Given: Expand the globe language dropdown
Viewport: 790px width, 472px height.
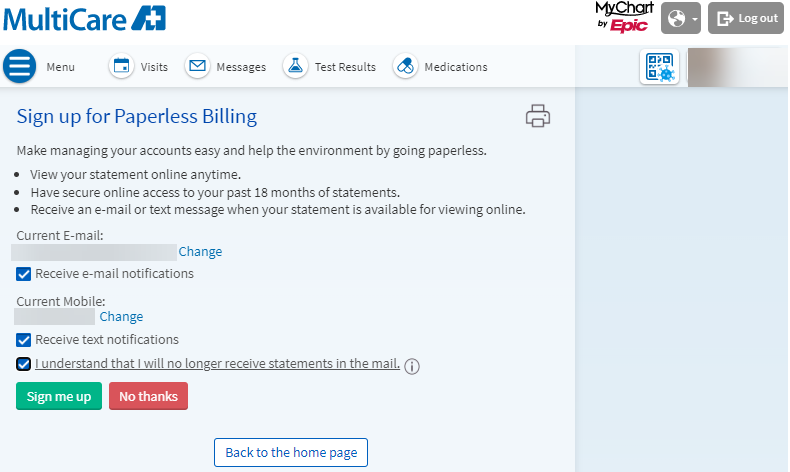Looking at the screenshot, I should pyautogui.click(x=681, y=18).
